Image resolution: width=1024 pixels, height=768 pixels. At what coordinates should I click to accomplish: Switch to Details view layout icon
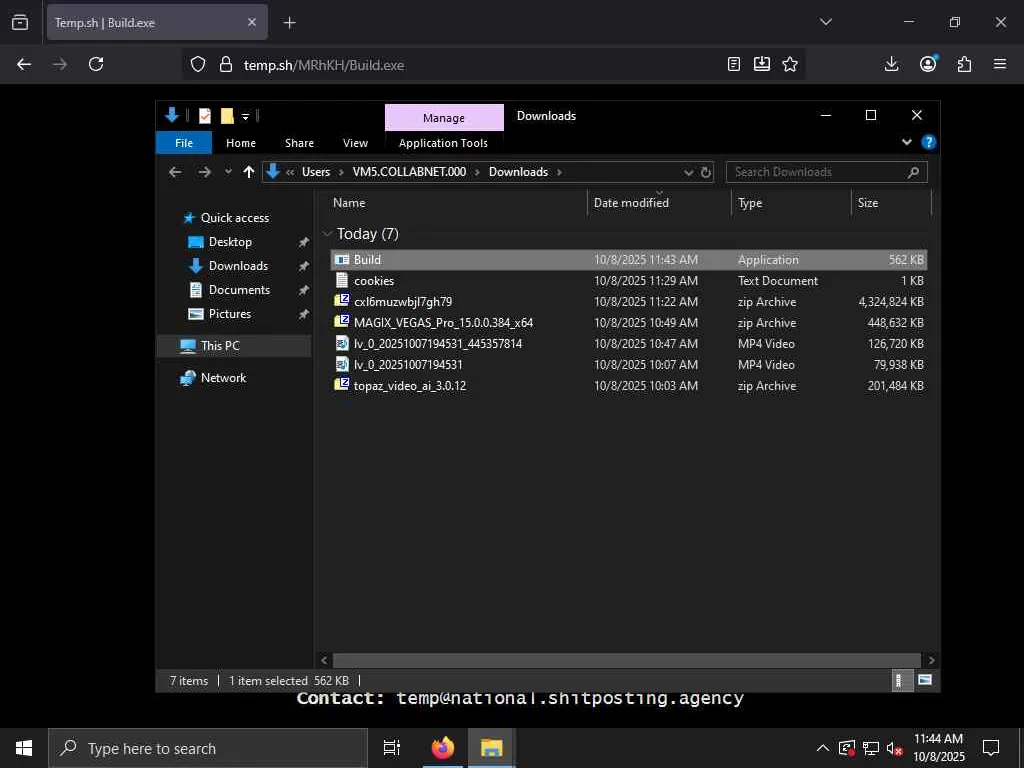901,680
